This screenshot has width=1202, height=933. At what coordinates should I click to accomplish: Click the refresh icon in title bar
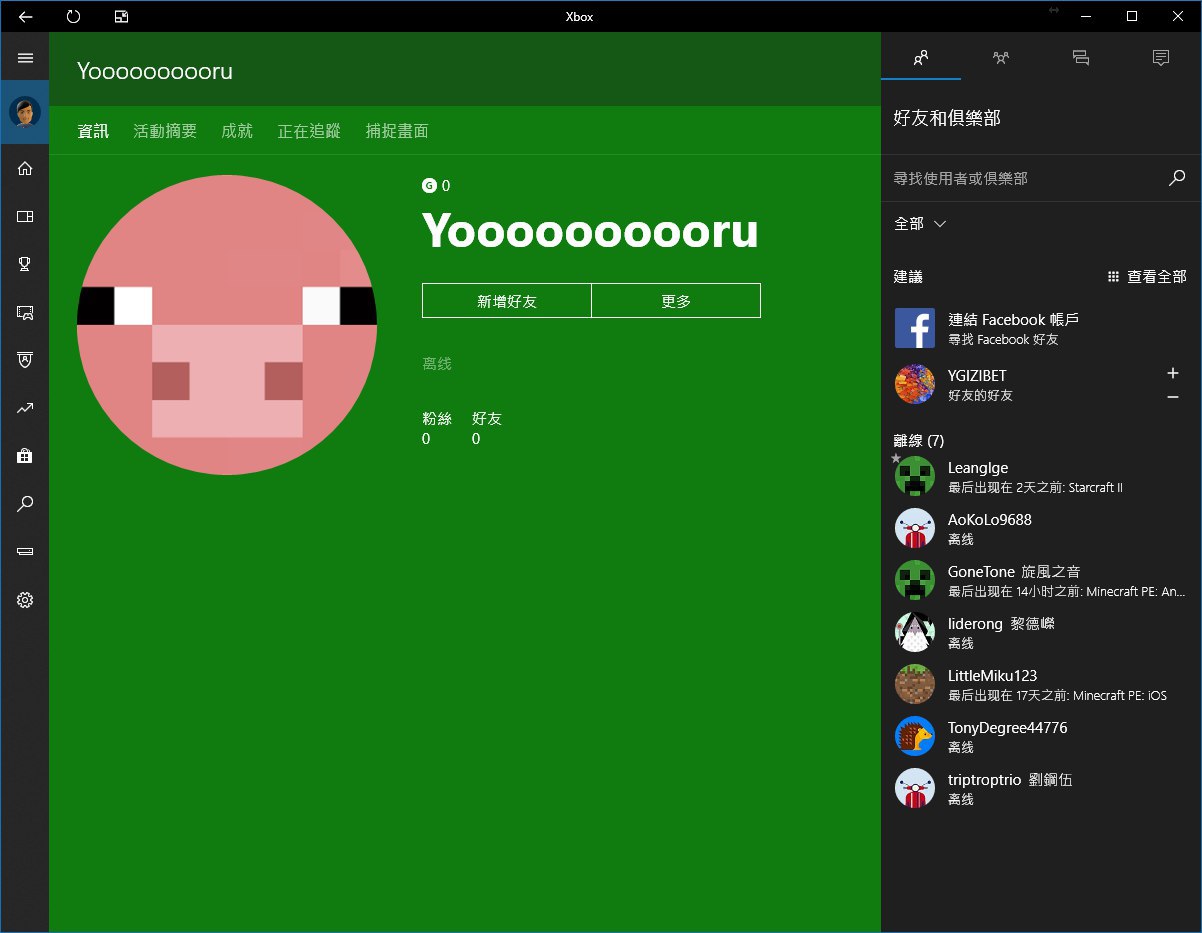[x=73, y=16]
